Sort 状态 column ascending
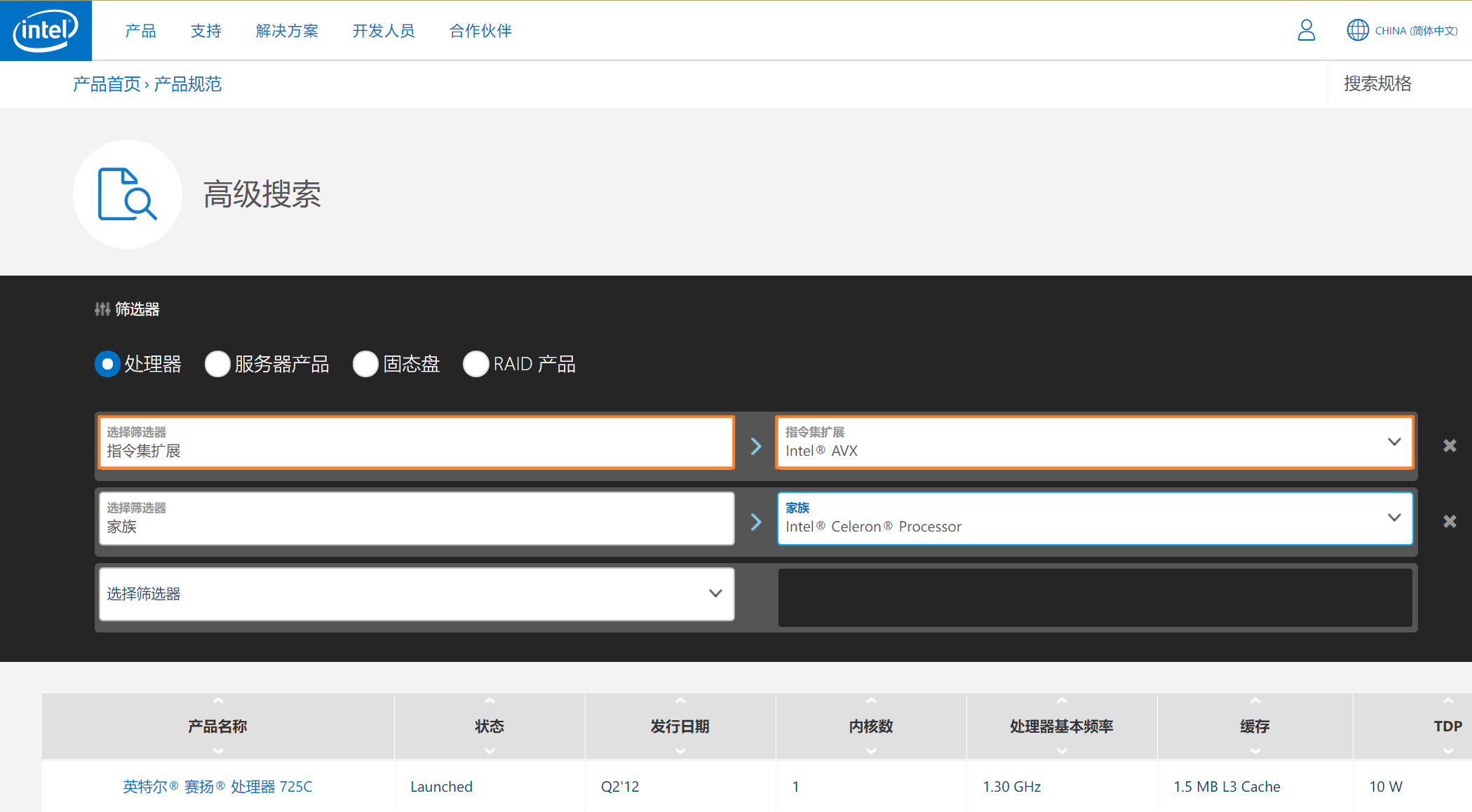This screenshot has height=812, width=1472. (x=489, y=701)
